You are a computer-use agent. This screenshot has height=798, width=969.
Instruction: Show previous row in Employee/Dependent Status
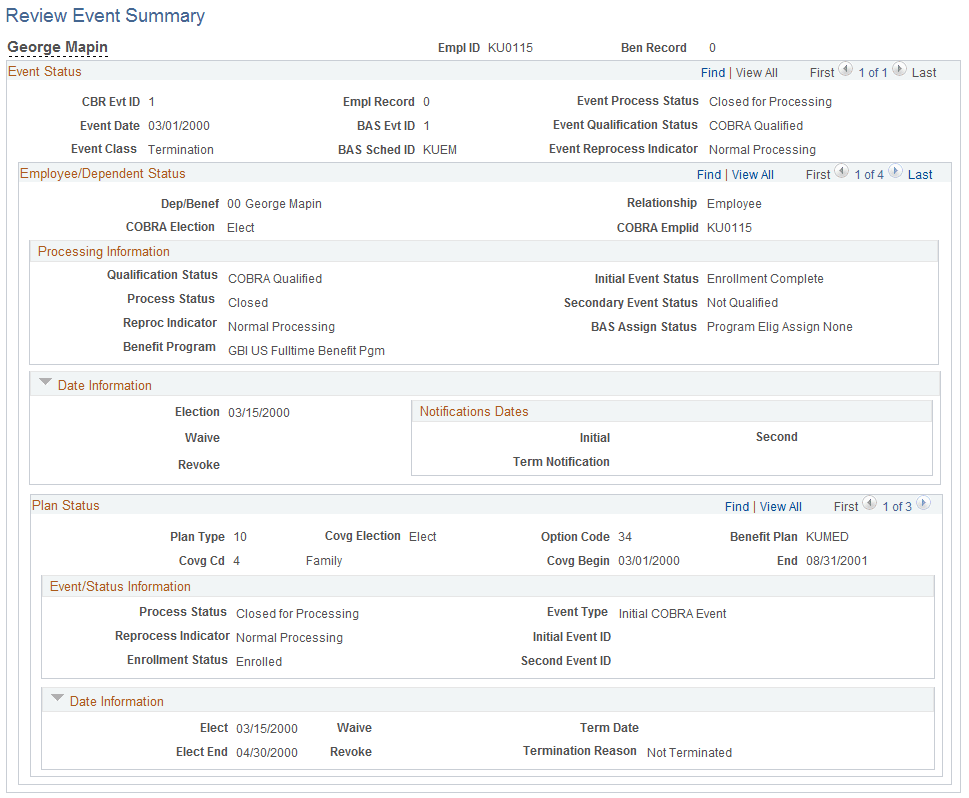[x=842, y=172]
